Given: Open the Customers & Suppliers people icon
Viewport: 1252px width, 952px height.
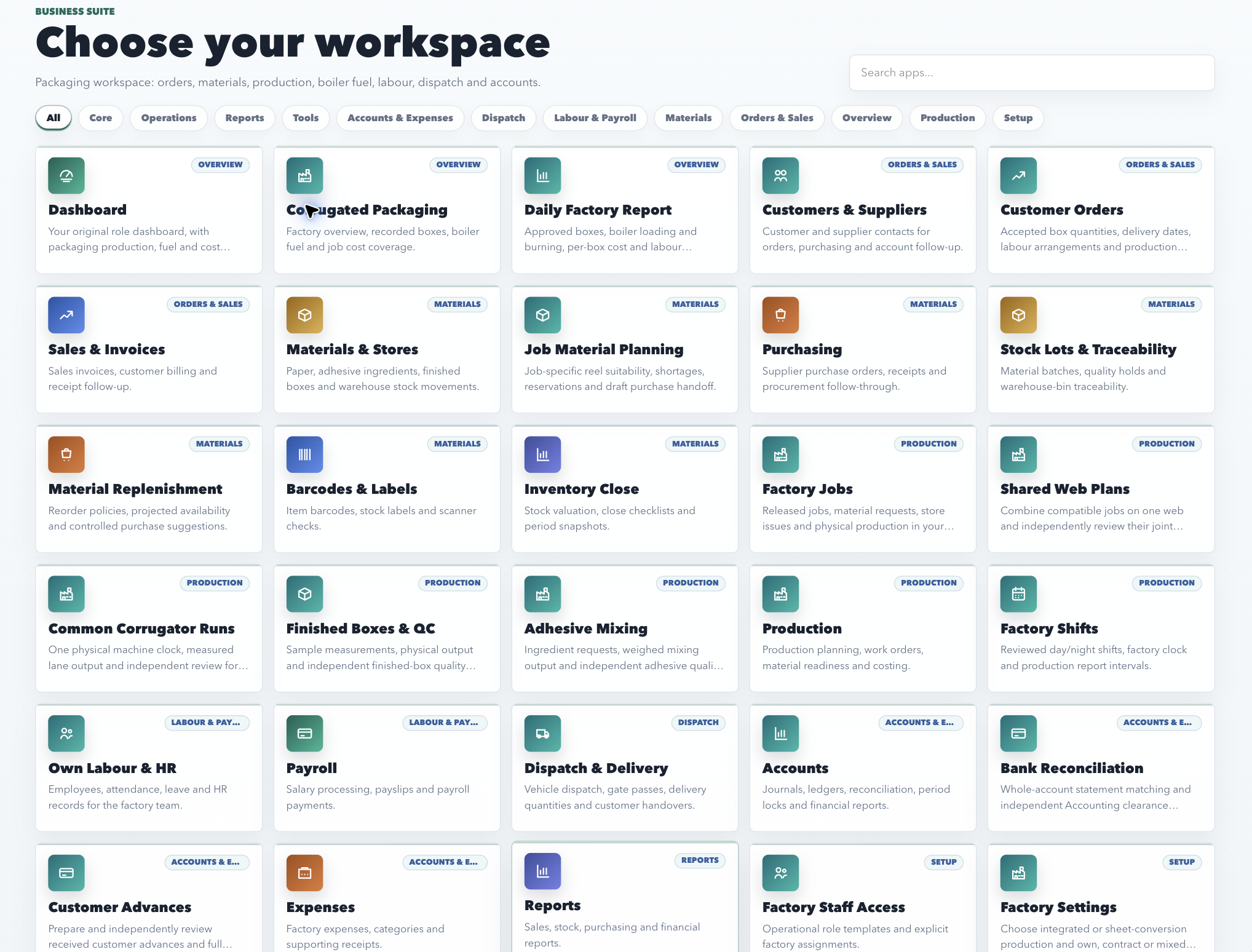Looking at the screenshot, I should pos(780,176).
